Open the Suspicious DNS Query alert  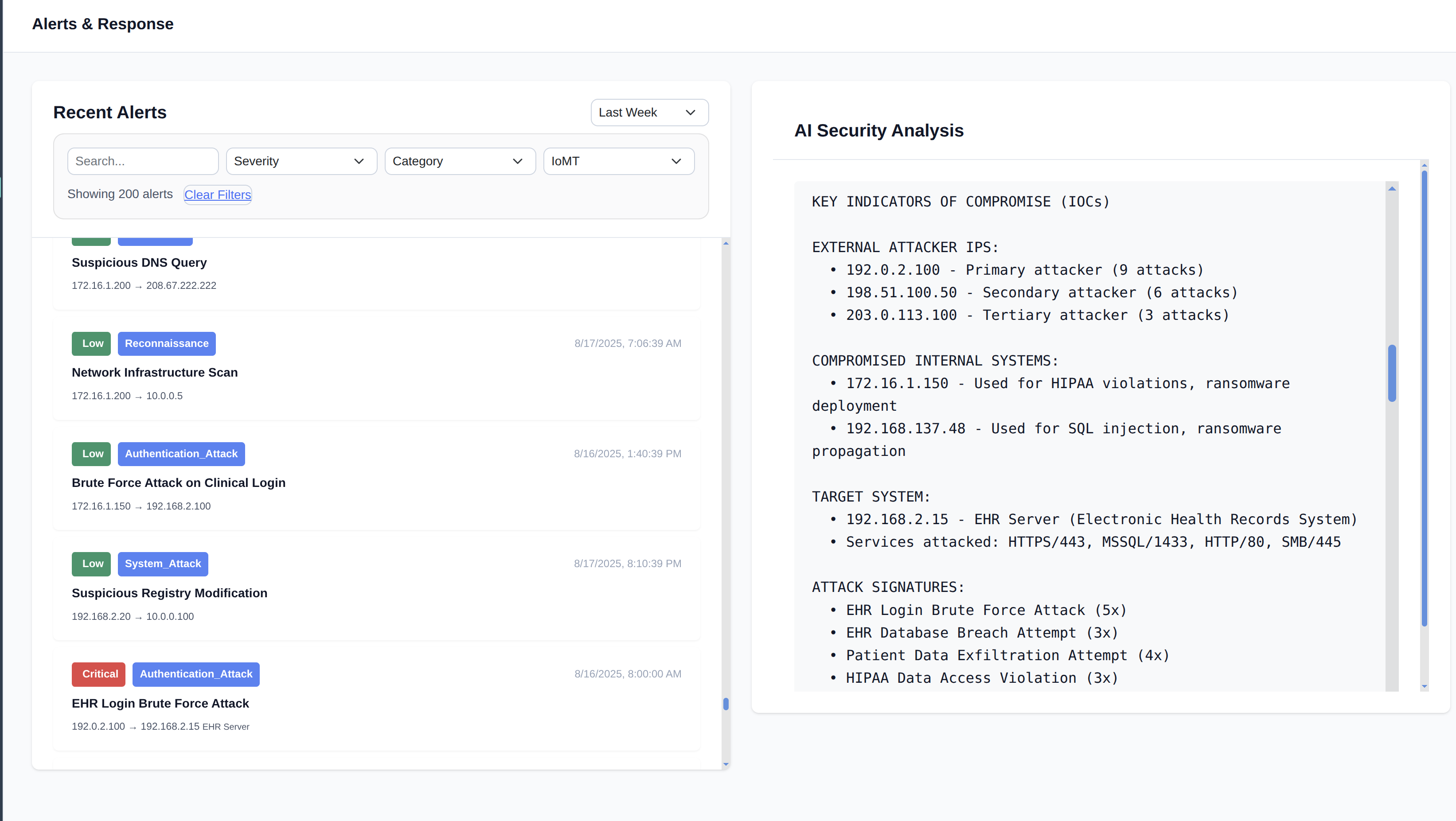tap(139, 262)
